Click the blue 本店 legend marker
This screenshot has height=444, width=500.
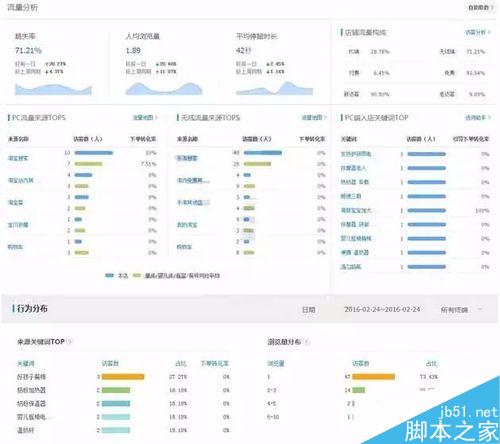tap(109, 275)
